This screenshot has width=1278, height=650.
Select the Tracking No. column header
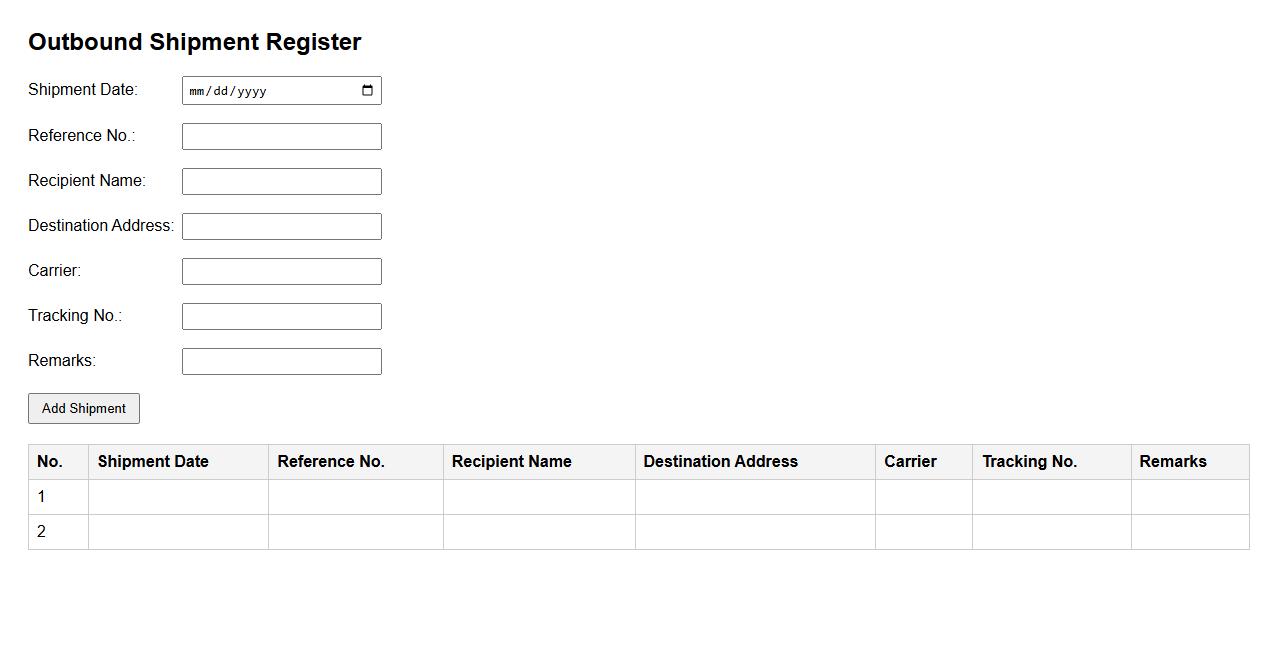pos(1029,462)
